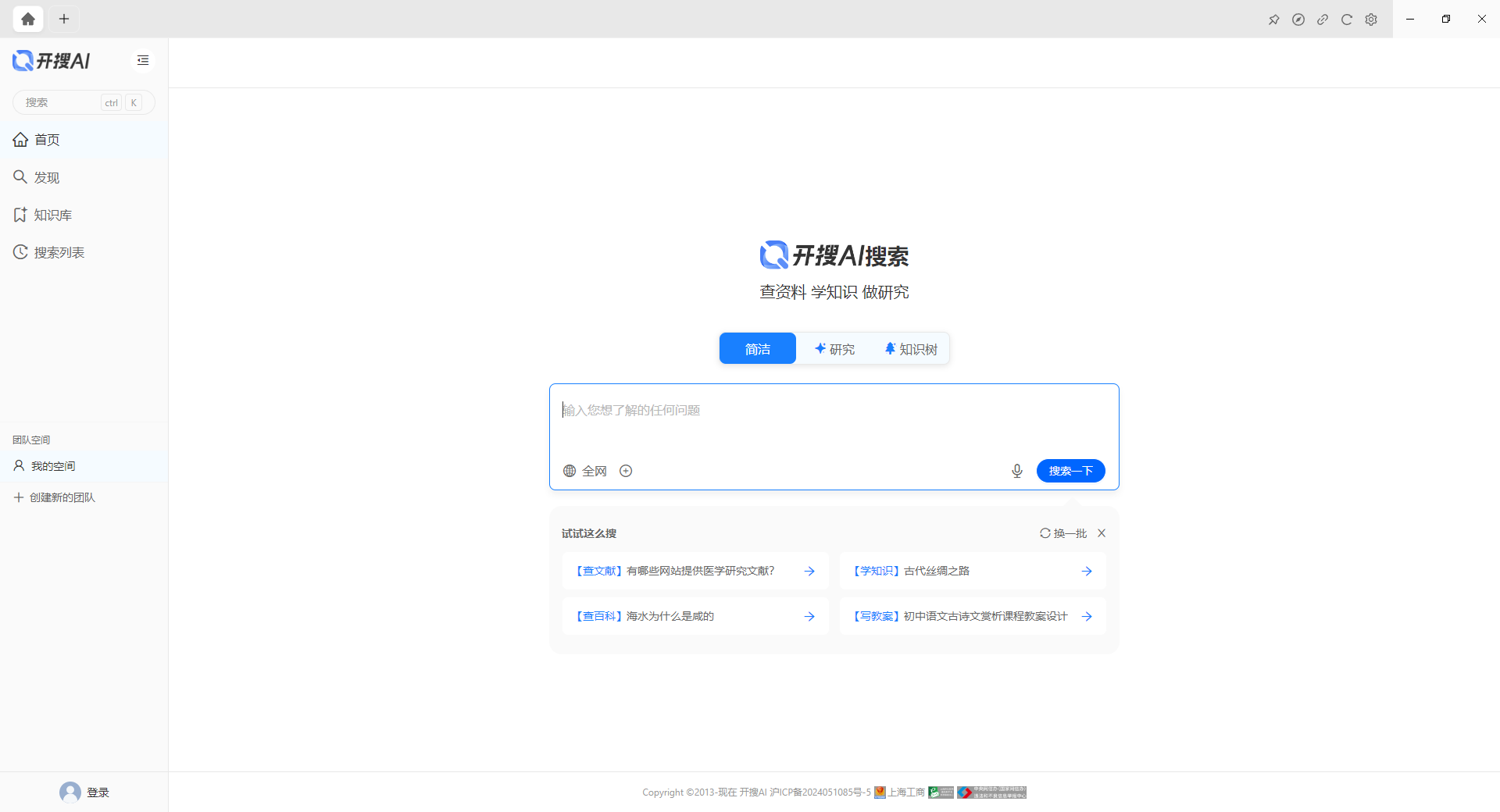
Task: Keep 简洁 mode selected
Action: pos(756,348)
